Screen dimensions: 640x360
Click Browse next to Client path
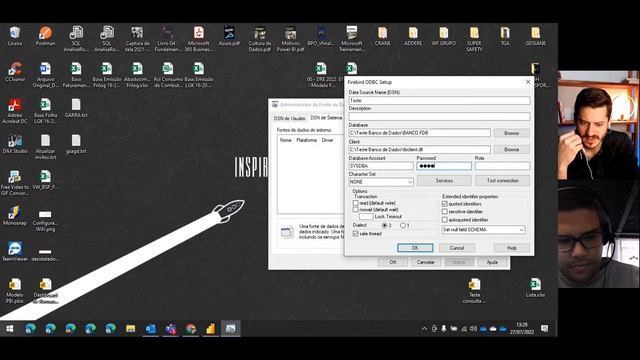pyautogui.click(x=511, y=149)
